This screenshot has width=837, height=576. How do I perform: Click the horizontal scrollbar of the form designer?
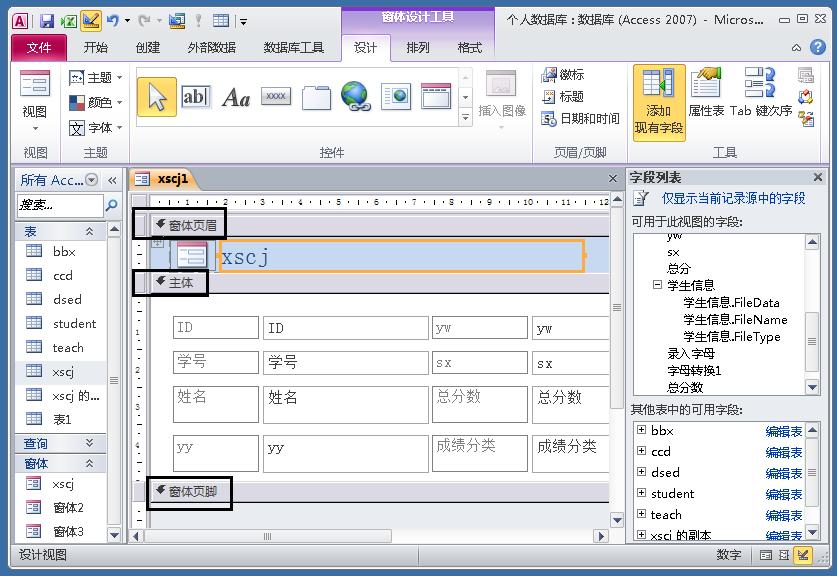click(370, 536)
